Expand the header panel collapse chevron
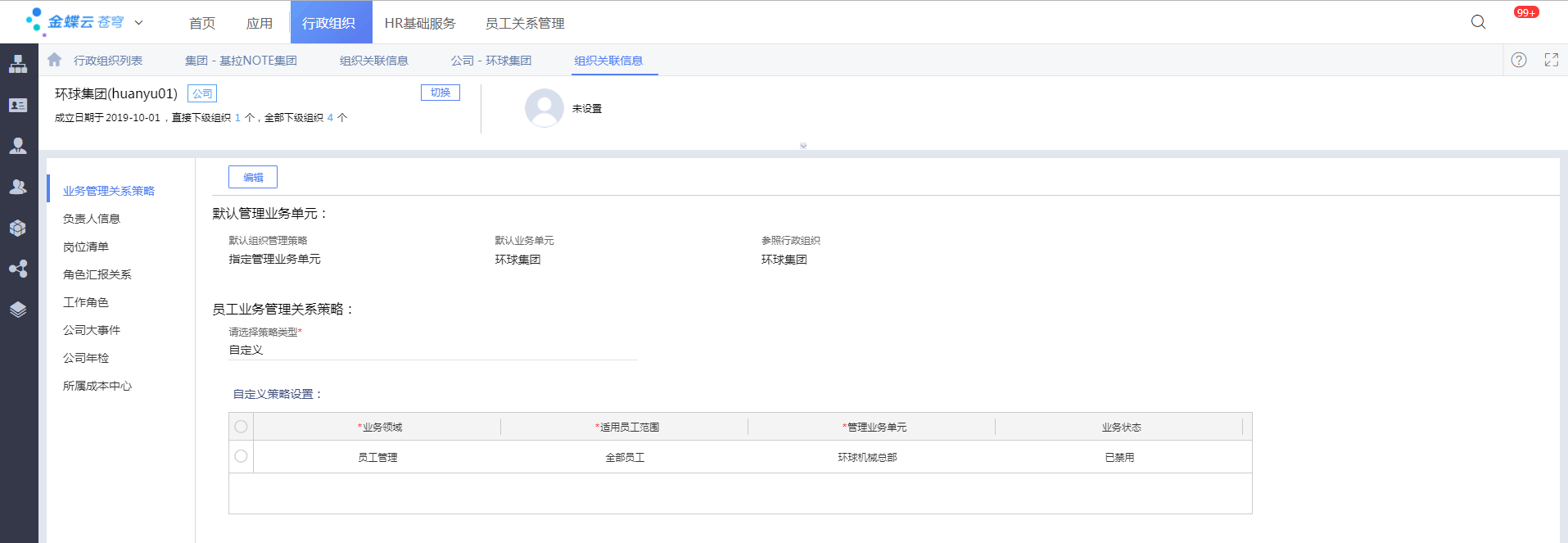Viewport: 1568px width, 543px height. pos(803,146)
